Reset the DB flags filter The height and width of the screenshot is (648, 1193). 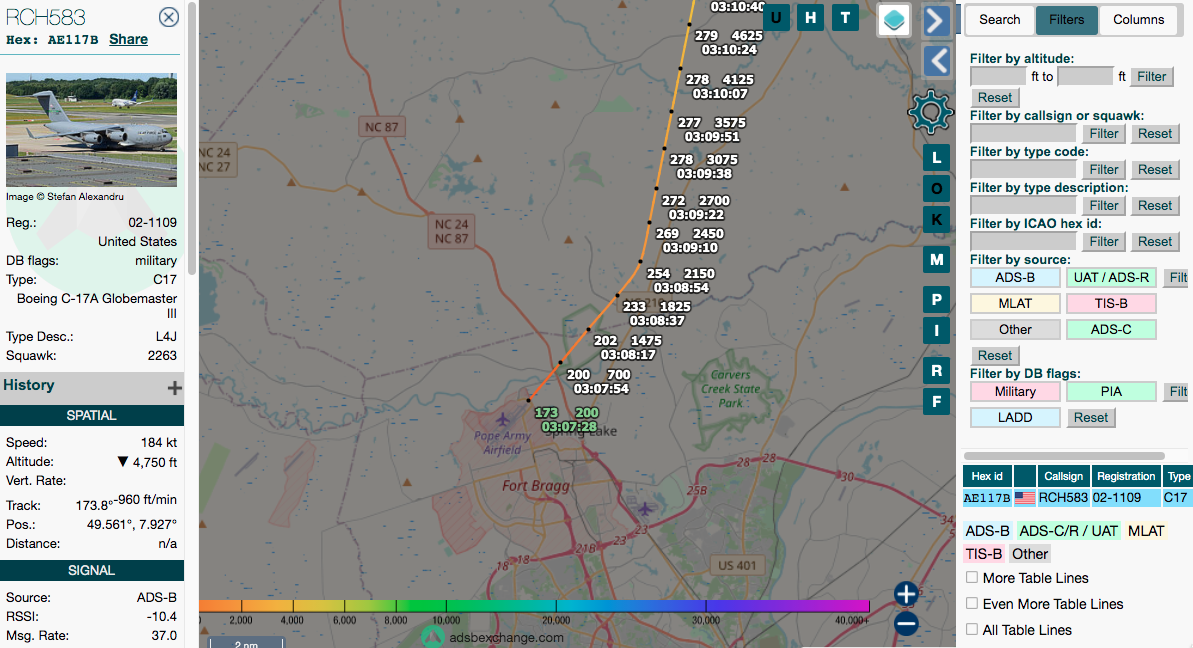tap(1091, 418)
